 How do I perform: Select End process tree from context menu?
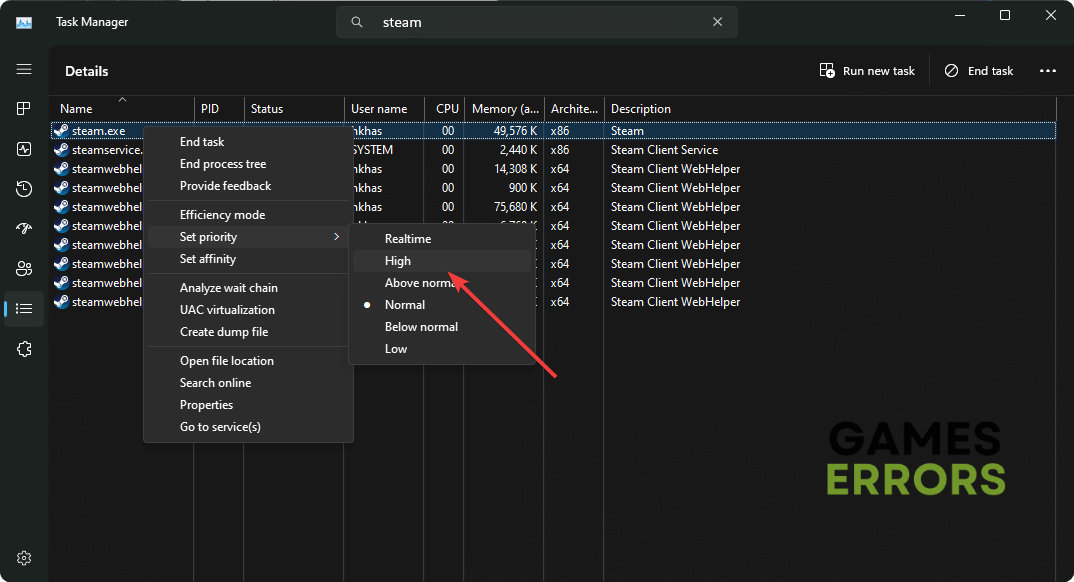click(223, 164)
